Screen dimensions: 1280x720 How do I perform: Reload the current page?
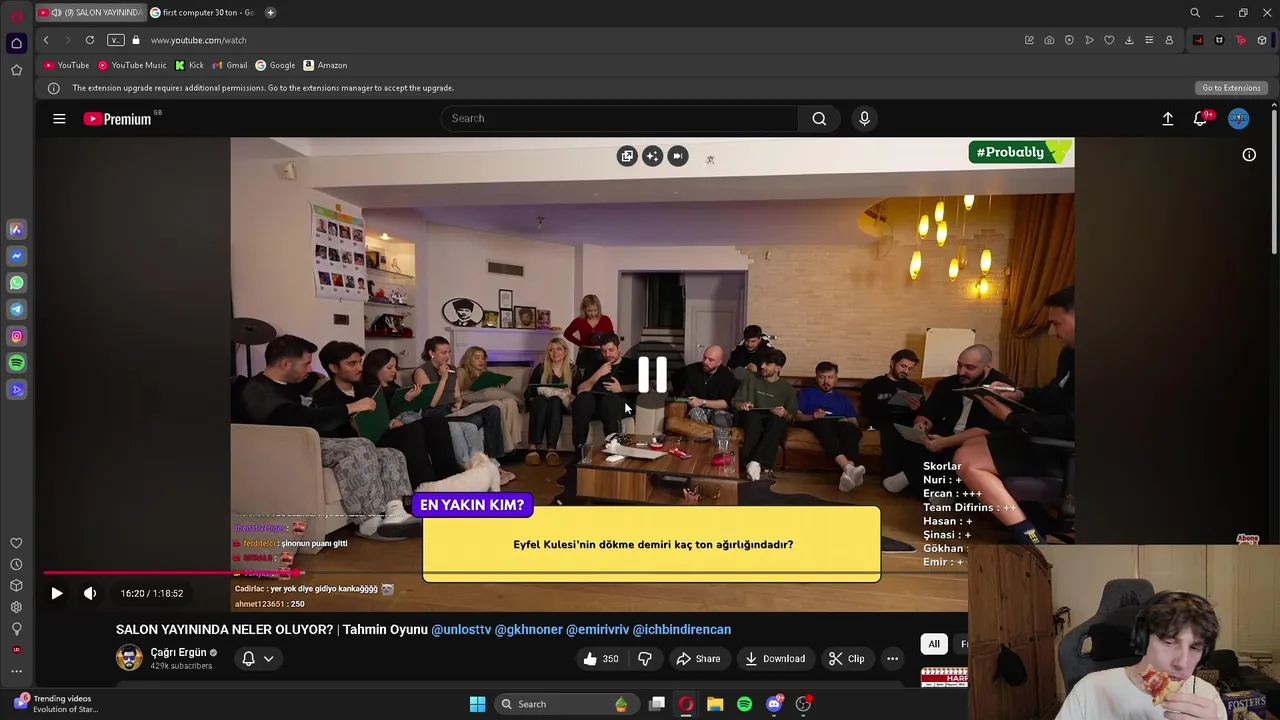click(x=90, y=40)
